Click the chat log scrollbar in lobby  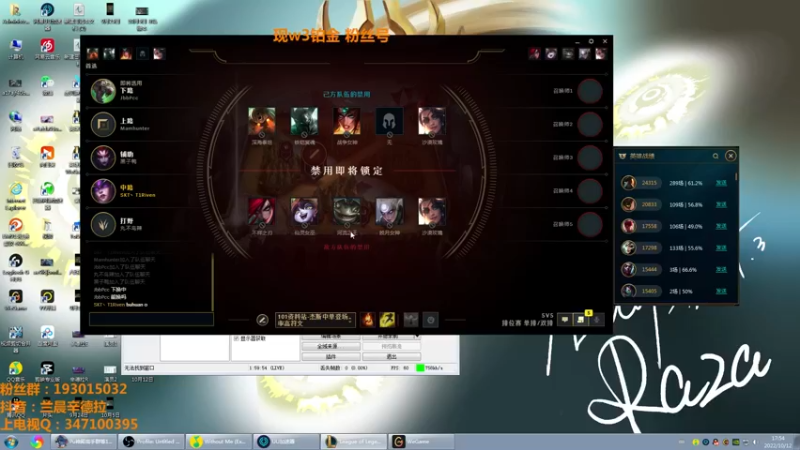click(212, 281)
